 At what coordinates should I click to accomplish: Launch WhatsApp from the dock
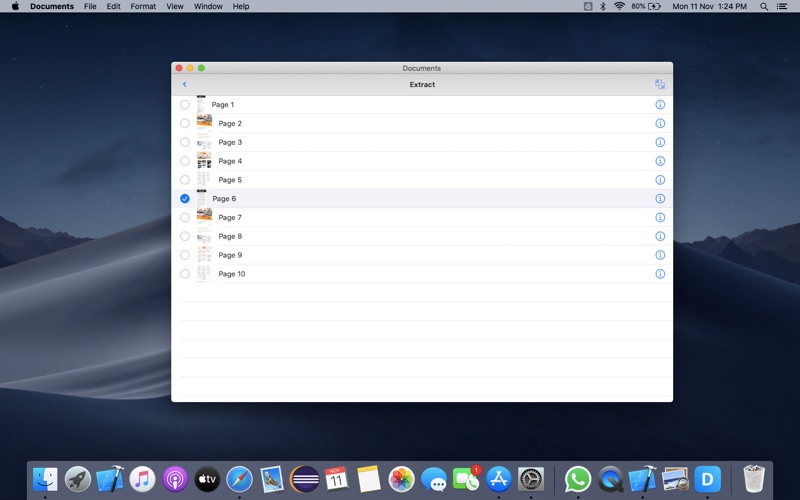pos(578,479)
